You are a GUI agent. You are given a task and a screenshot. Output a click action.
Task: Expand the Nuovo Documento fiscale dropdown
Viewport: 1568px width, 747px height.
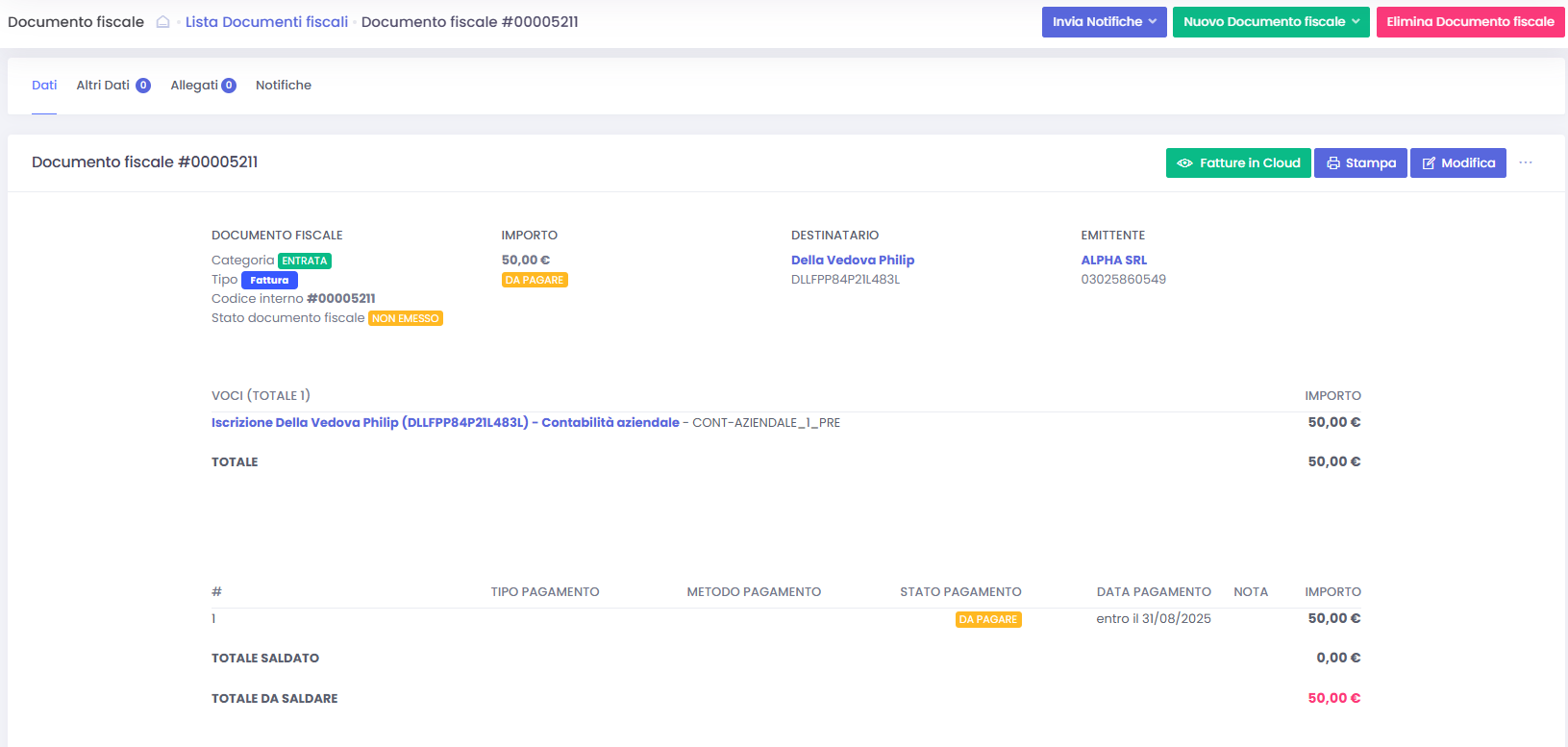pos(1270,22)
